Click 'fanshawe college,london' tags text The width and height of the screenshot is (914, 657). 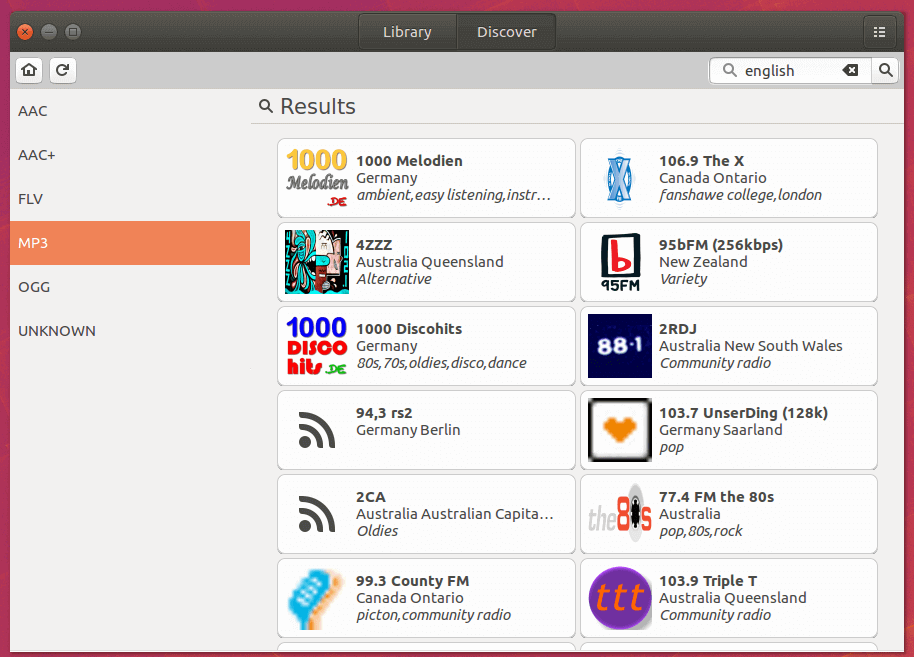[740, 195]
